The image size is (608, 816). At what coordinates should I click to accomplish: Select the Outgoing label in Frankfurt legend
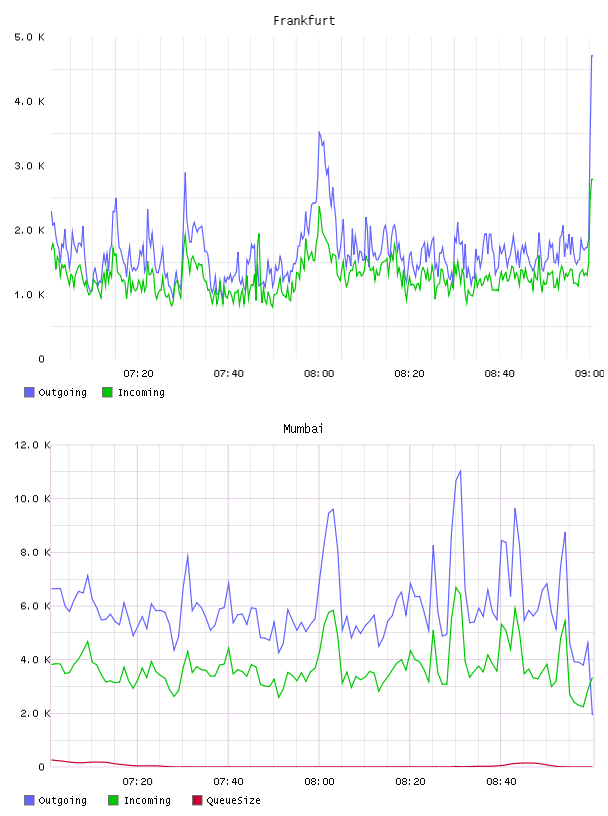(62, 392)
